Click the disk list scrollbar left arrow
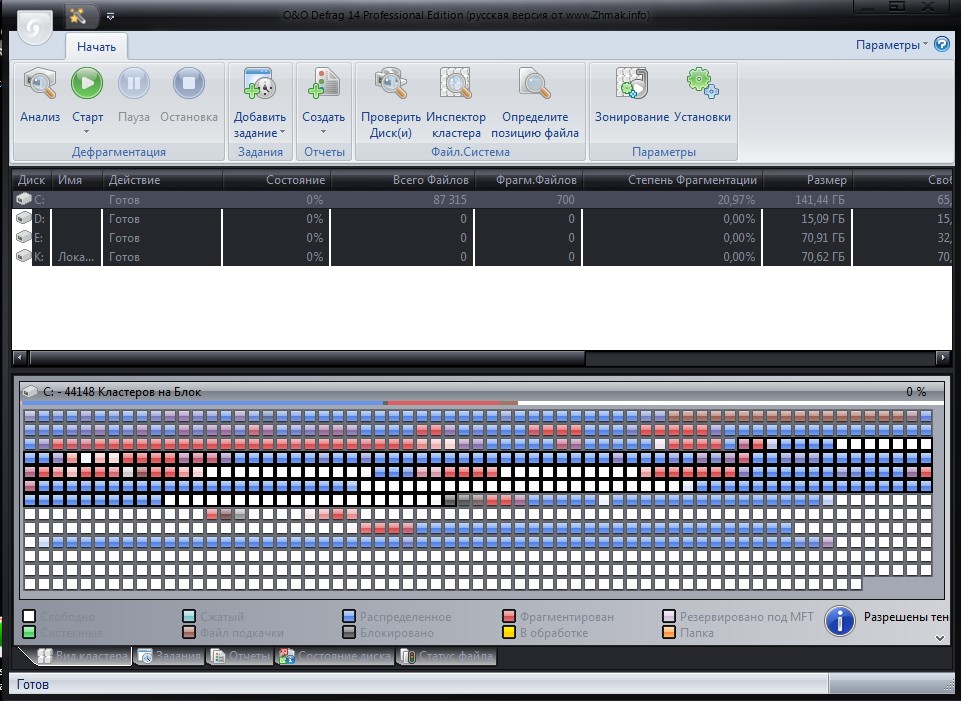The width and height of the screenshot is (961, 701). [20, 357]
